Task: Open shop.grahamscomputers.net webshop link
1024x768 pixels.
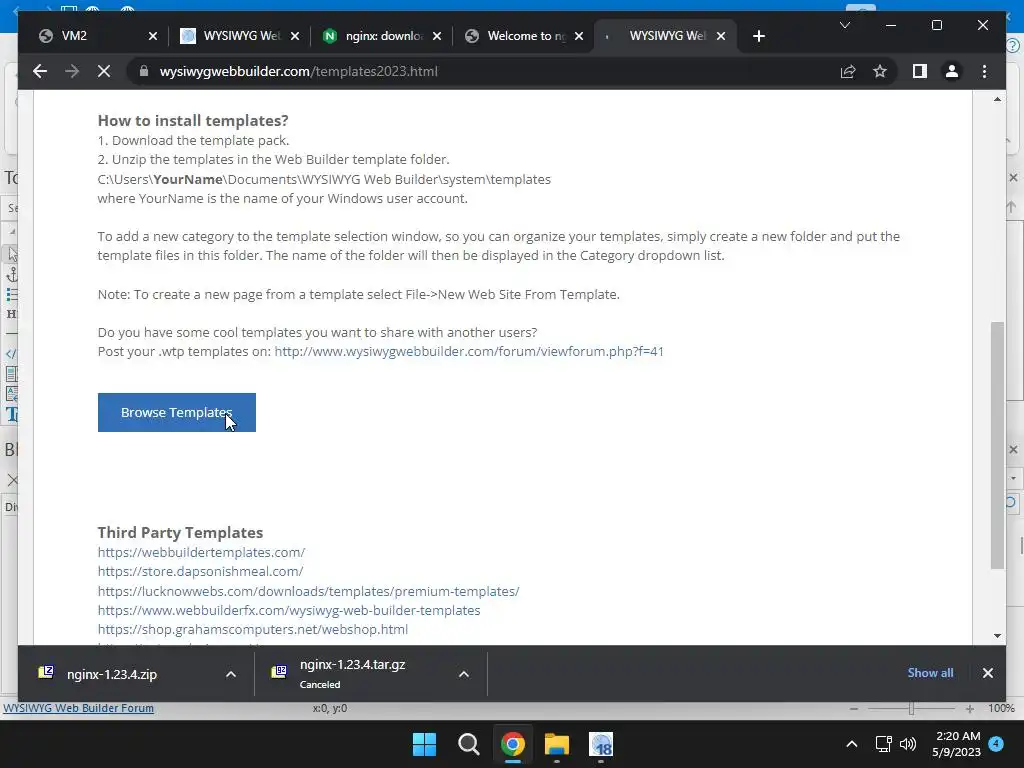Action: [253, 630]
